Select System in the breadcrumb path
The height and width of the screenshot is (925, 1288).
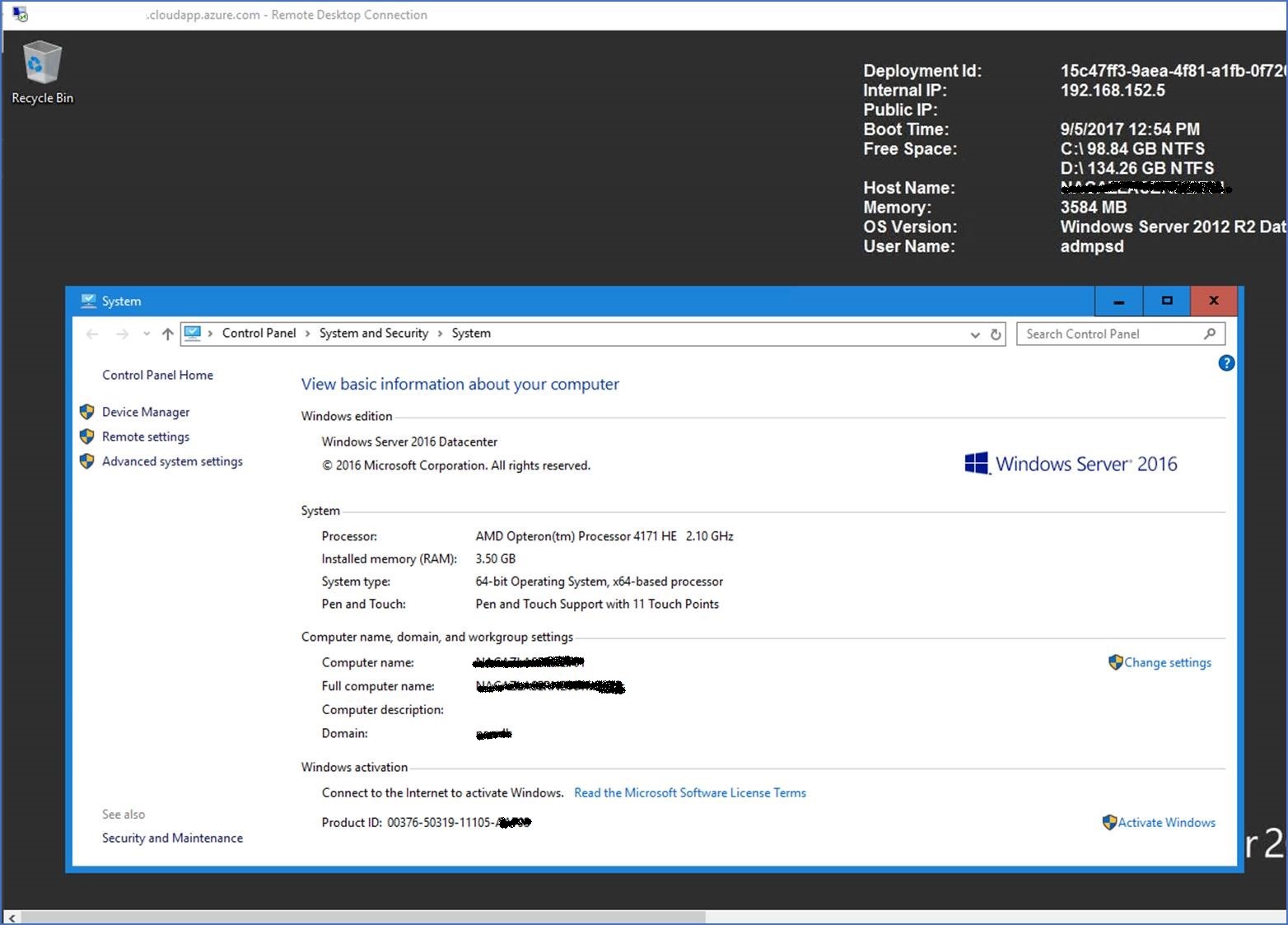tap(471, 334)
